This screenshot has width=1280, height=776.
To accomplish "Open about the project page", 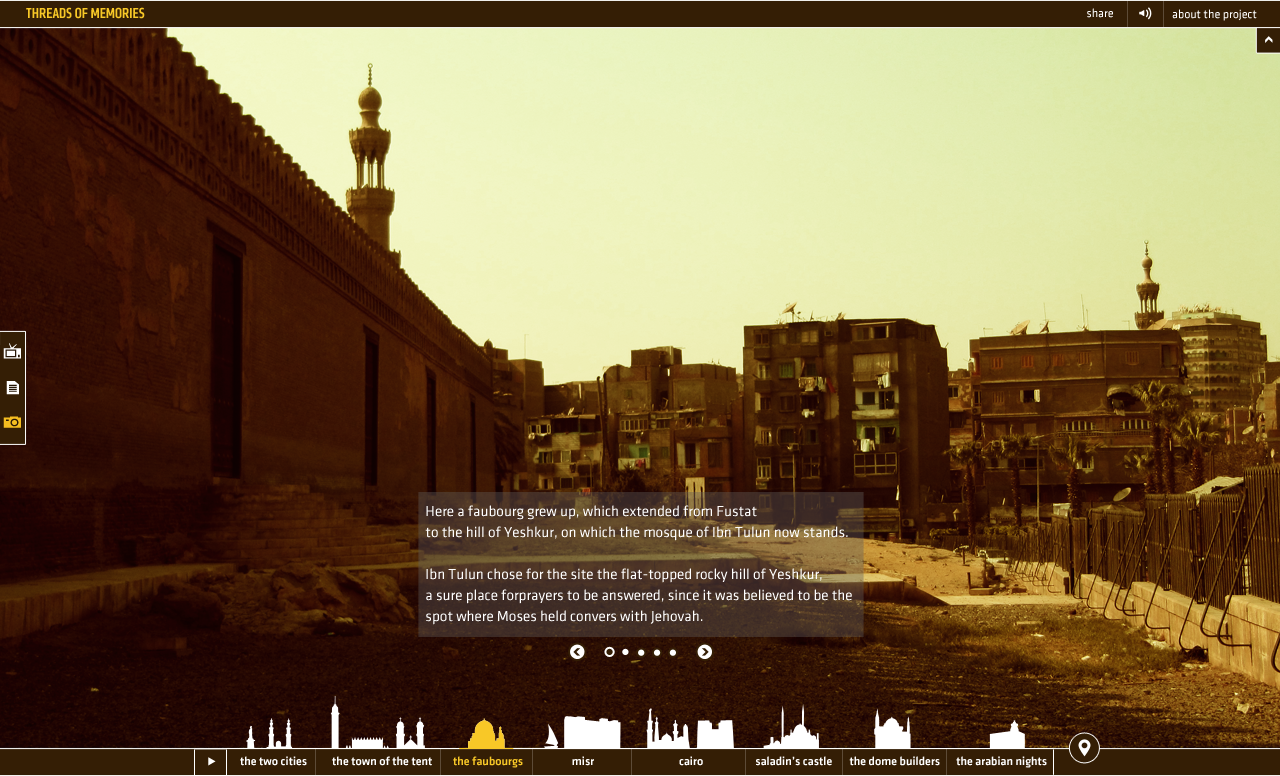I will tap(1214, 14).
